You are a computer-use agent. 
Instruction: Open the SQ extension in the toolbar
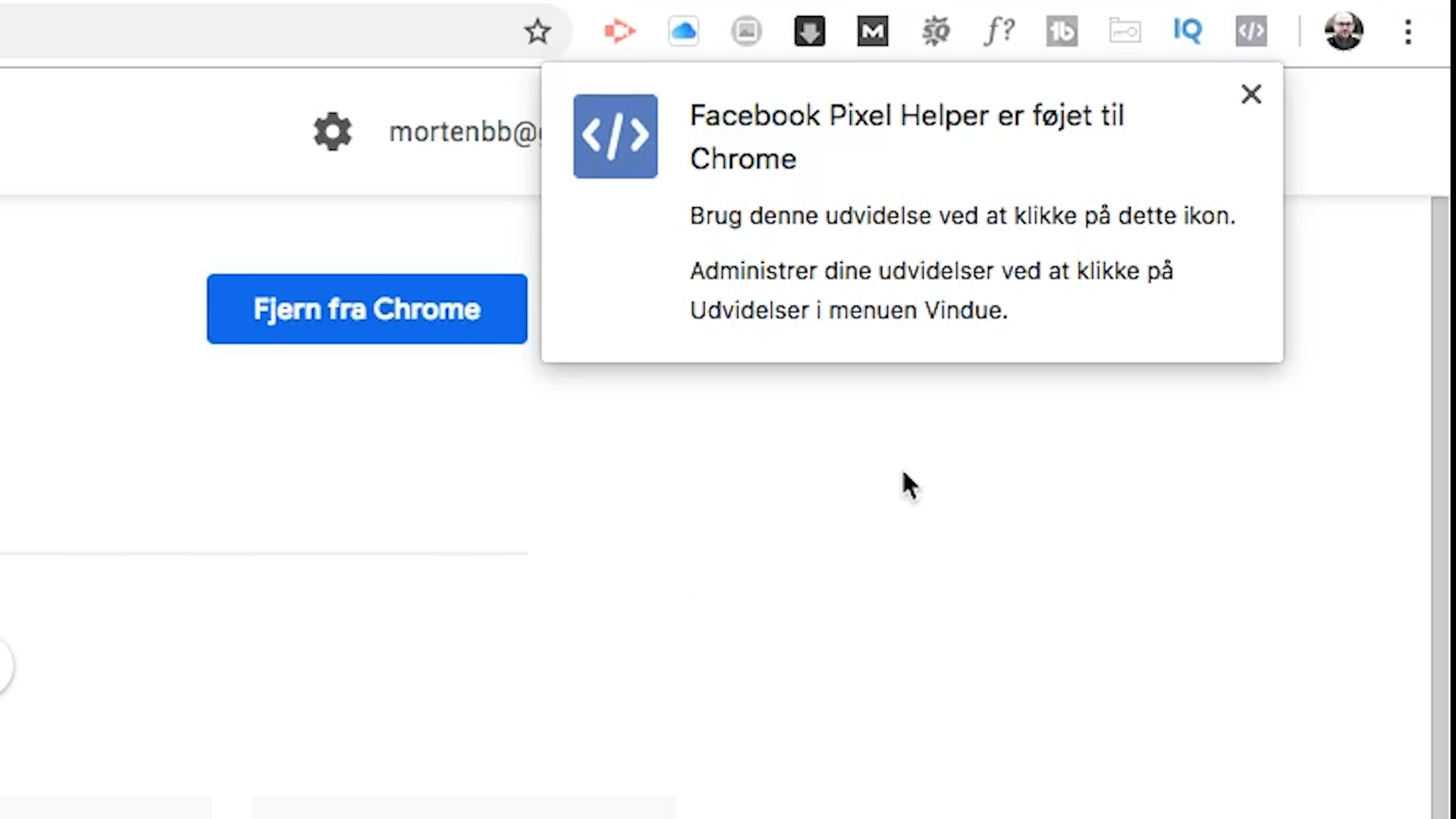(936, 32)
